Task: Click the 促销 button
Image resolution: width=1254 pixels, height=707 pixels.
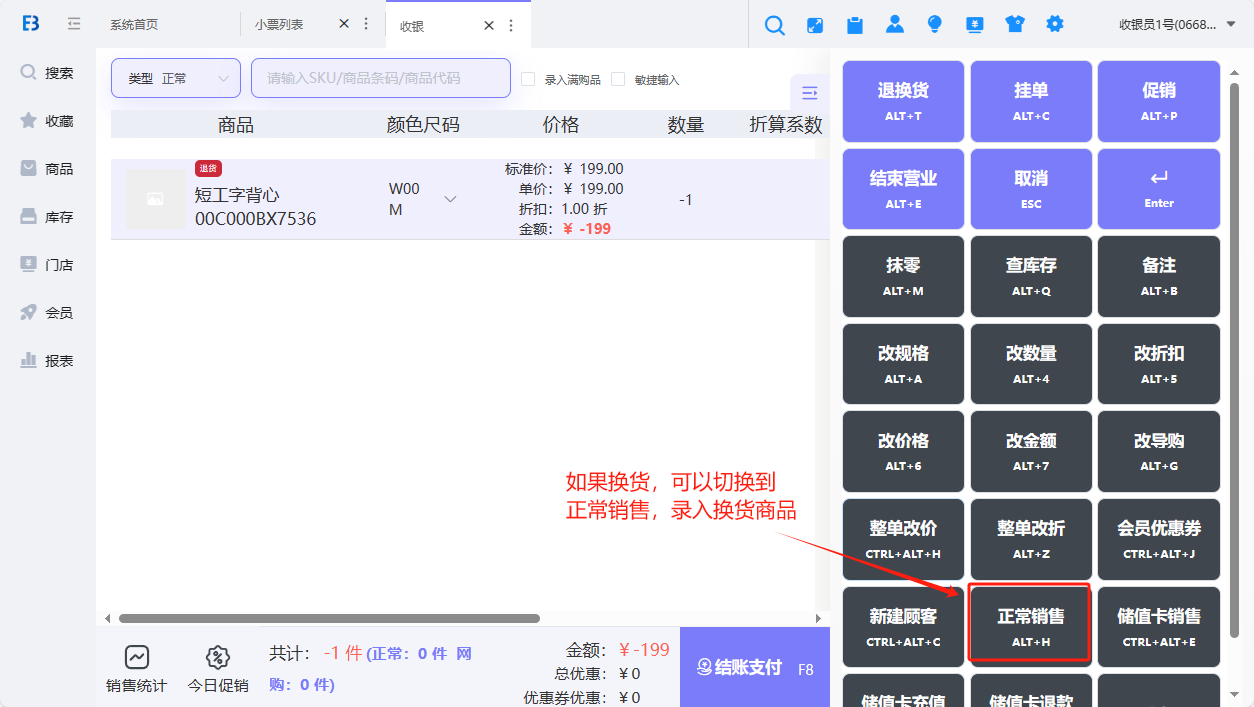Action: [x=1159, y=101]
